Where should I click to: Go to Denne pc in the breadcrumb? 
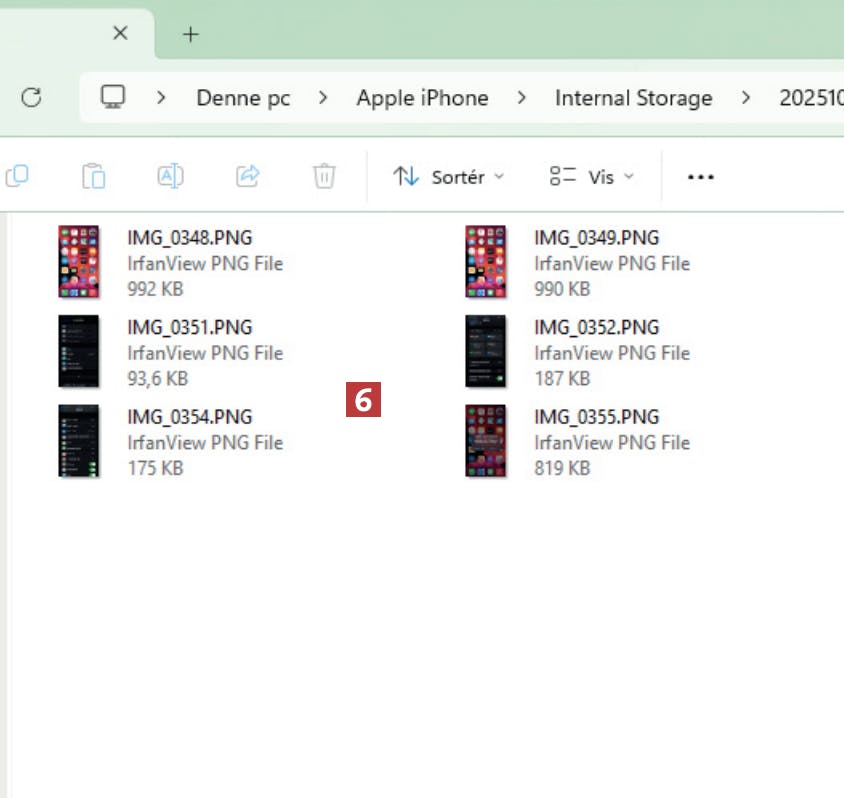click(x=243, y=98)
